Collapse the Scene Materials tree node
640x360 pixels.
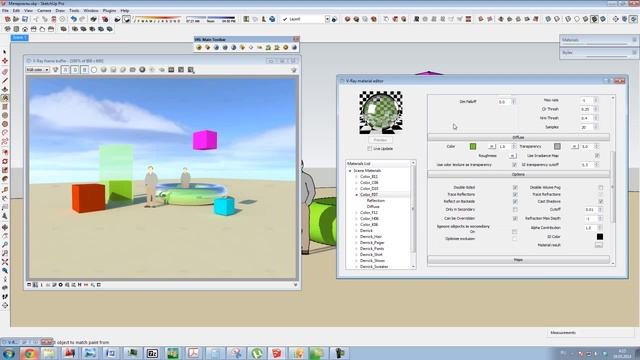tap(350, 171)
